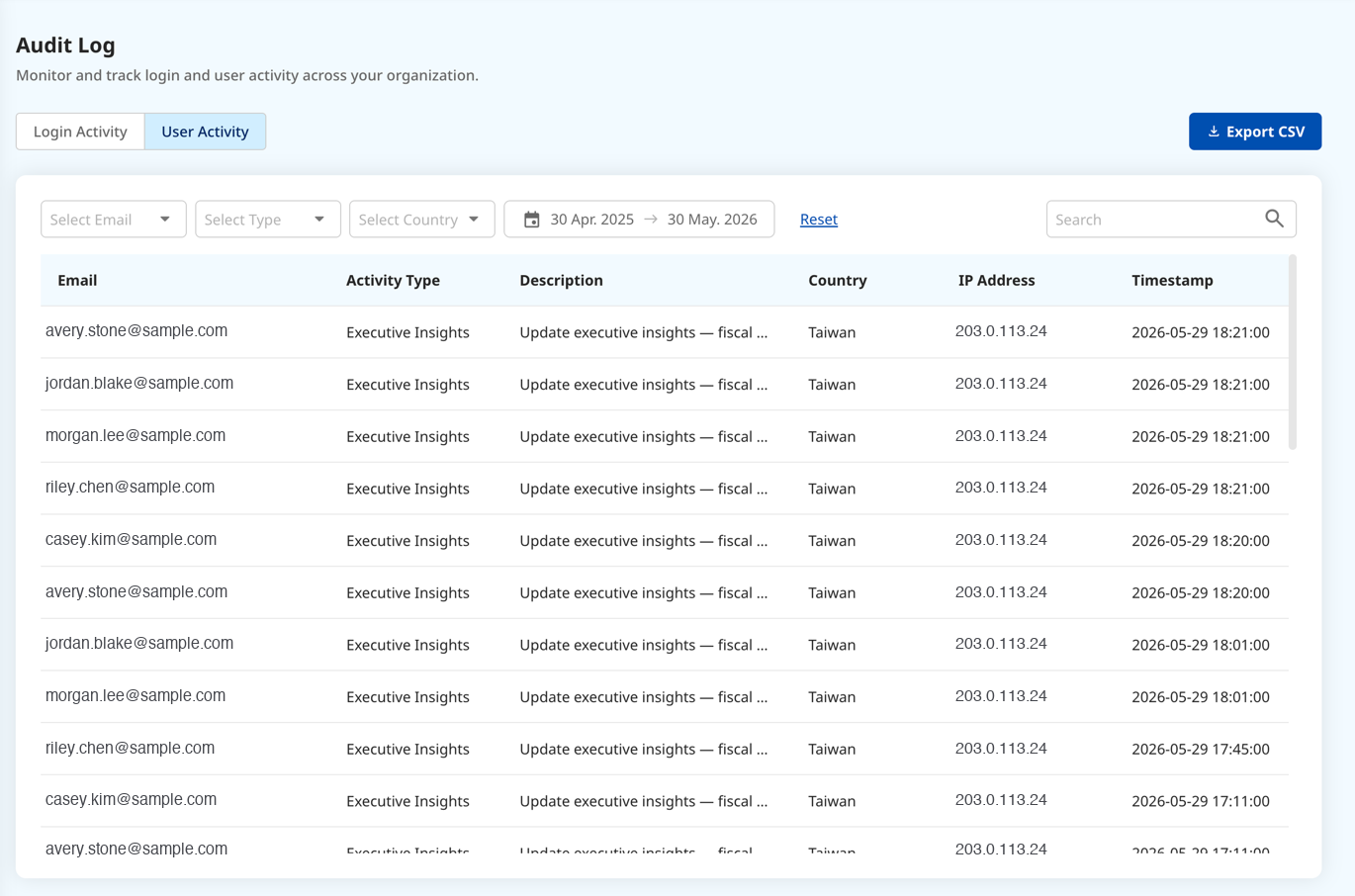Click the download icon on Export CSV
1355x896 pixels.
pos(1214,132)
